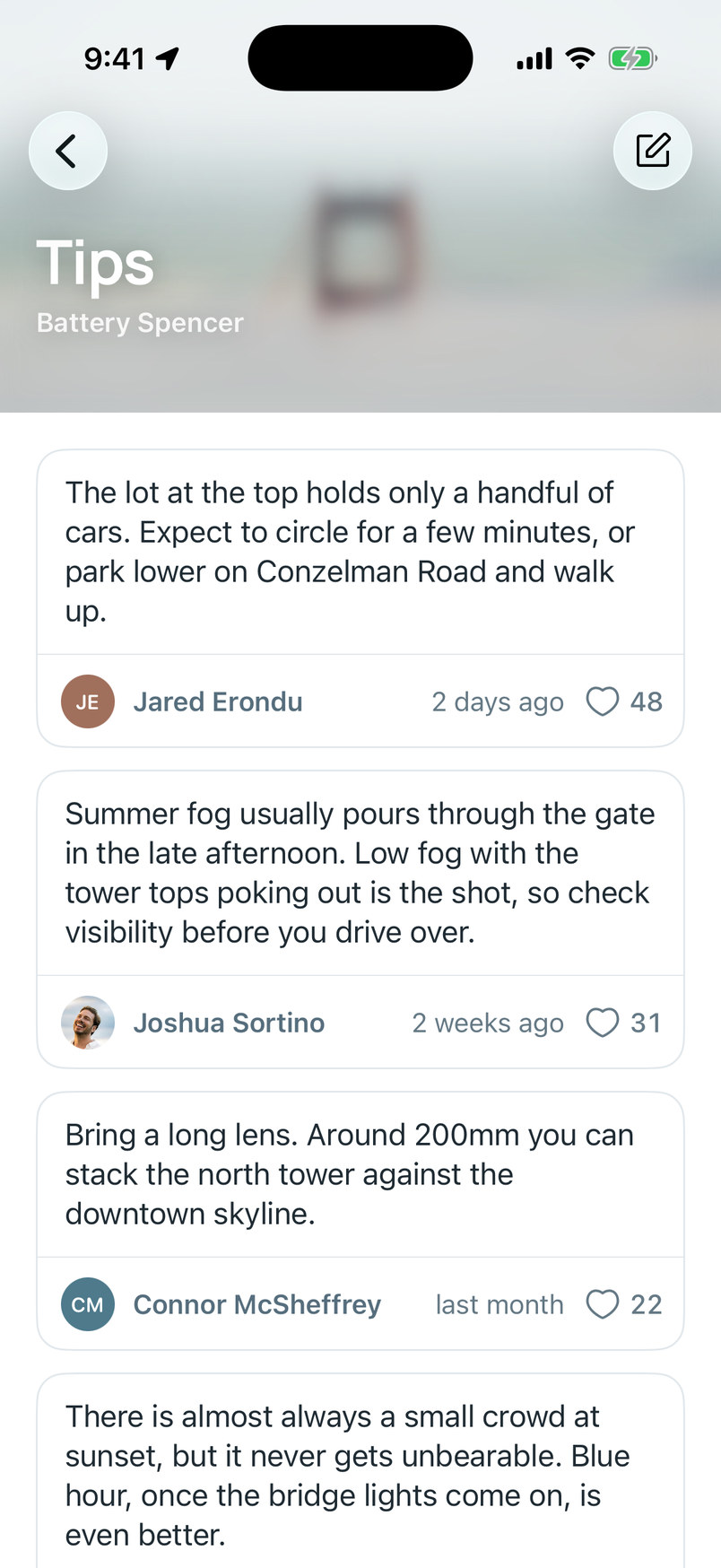Tap the back chevron button
The width and height of the screenshot is (721, 1568).
(x=68, y=151)
